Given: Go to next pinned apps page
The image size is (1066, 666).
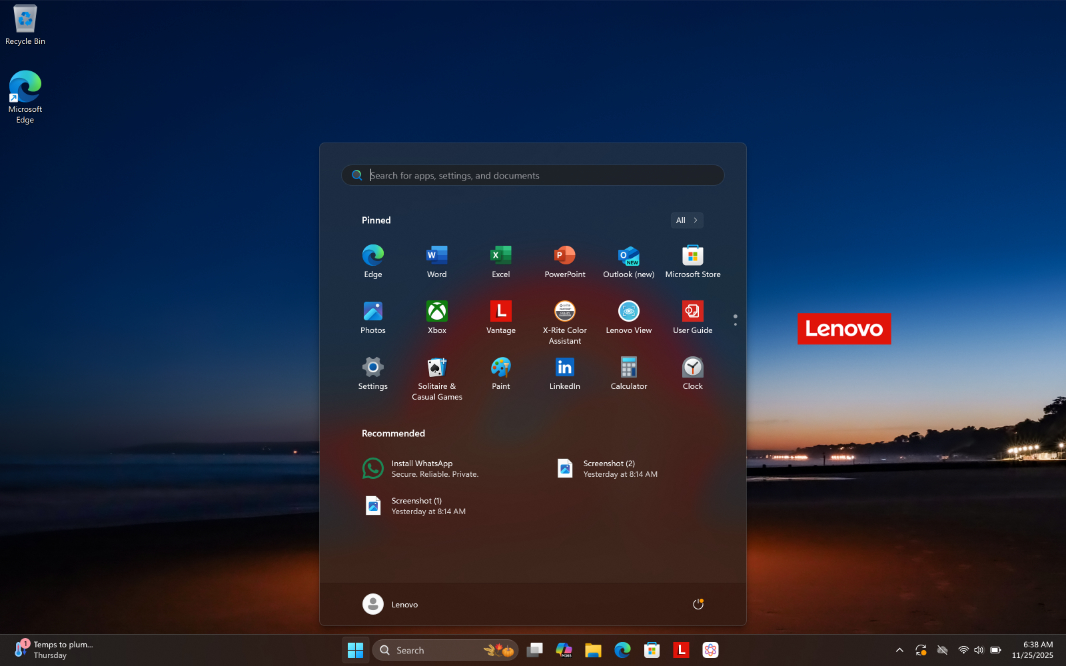Looking at the screenshot, I should (735, 324).
